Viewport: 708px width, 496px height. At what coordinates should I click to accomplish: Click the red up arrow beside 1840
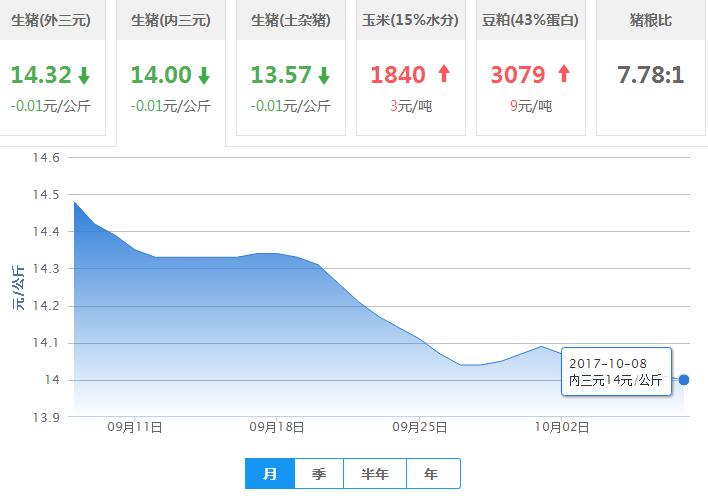443,74
